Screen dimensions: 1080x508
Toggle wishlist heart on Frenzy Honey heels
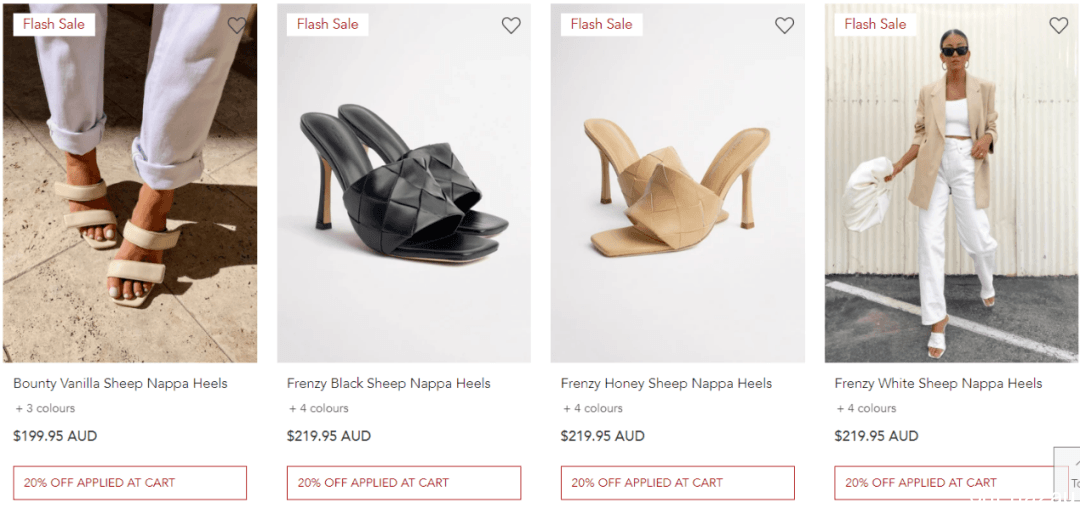785,25
